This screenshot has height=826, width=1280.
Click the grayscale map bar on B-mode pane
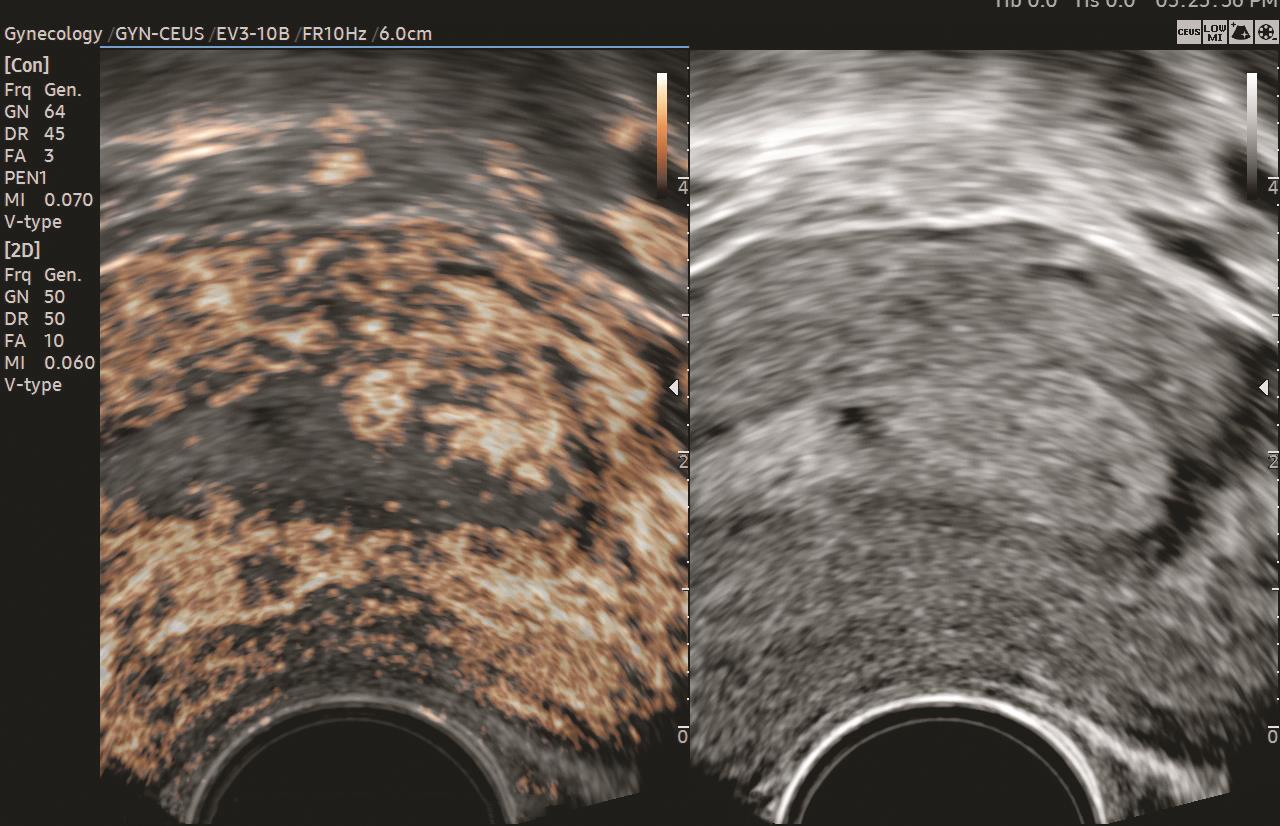1252,134
